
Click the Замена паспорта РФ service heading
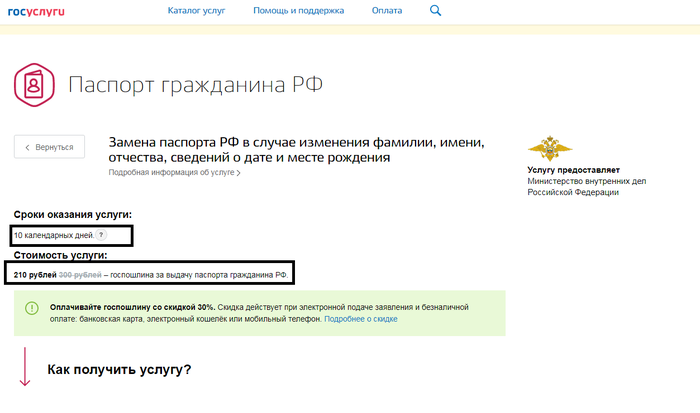click(x=296, y=150)
